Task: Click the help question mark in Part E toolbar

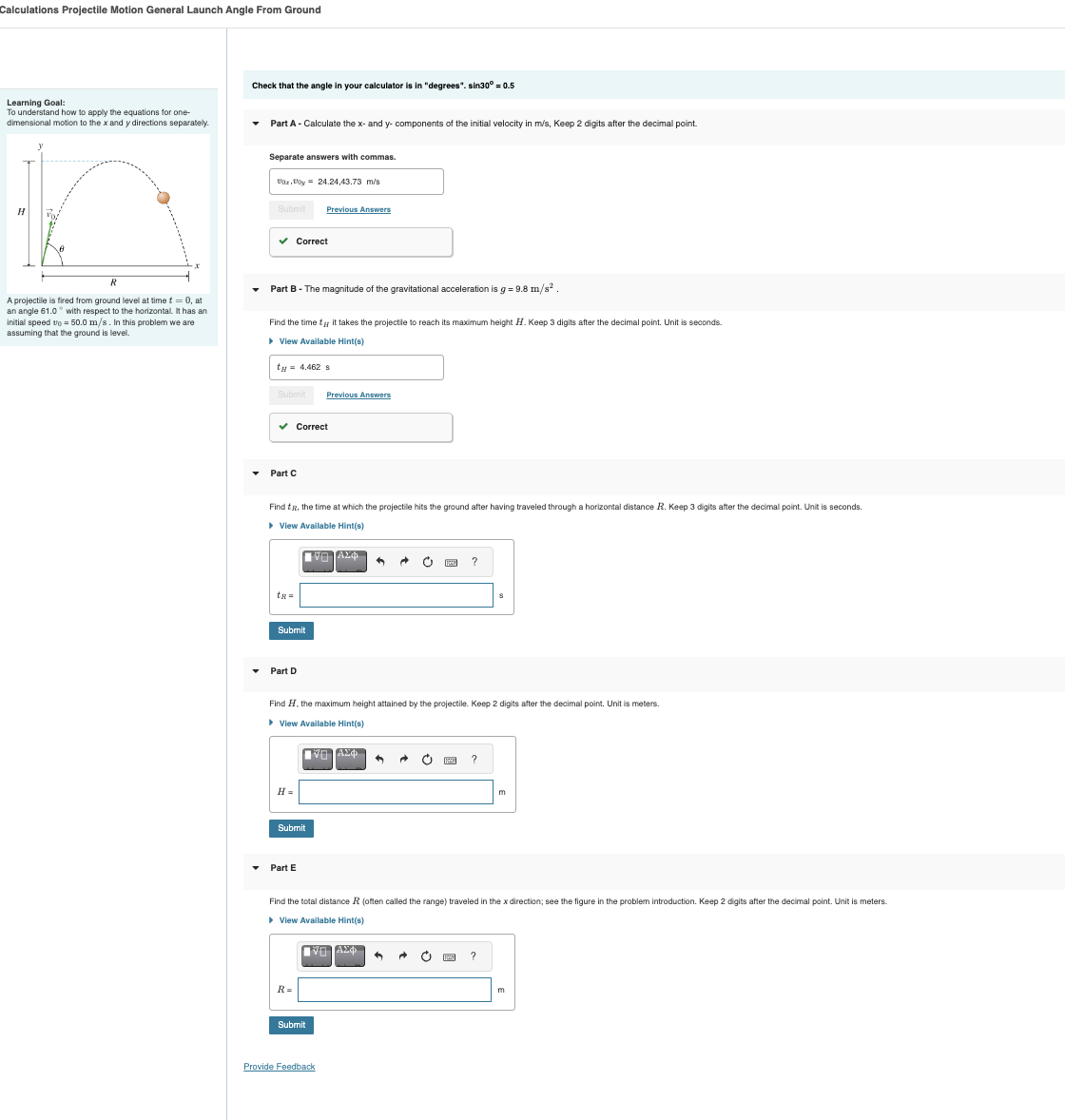Action: tap(474, 956)
